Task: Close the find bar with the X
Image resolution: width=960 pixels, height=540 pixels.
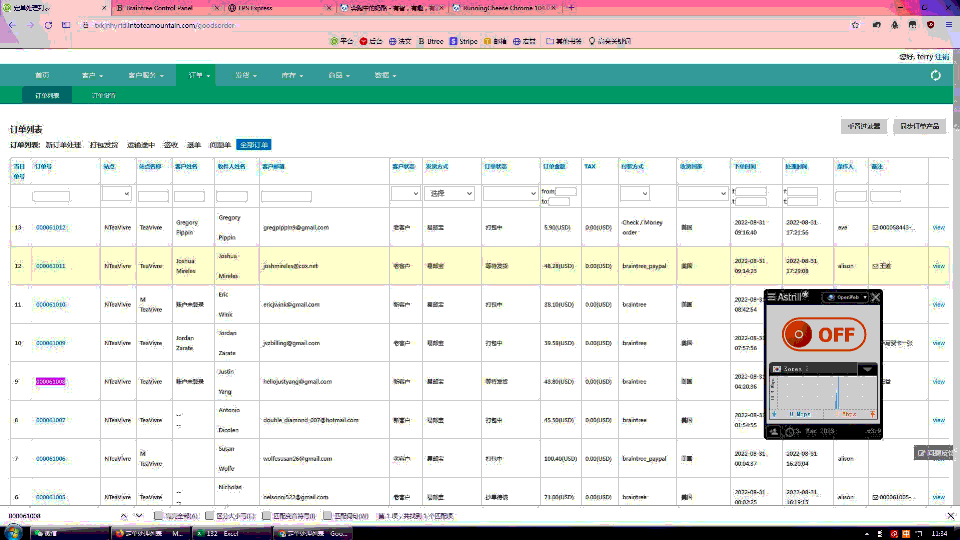Action: 951,516
